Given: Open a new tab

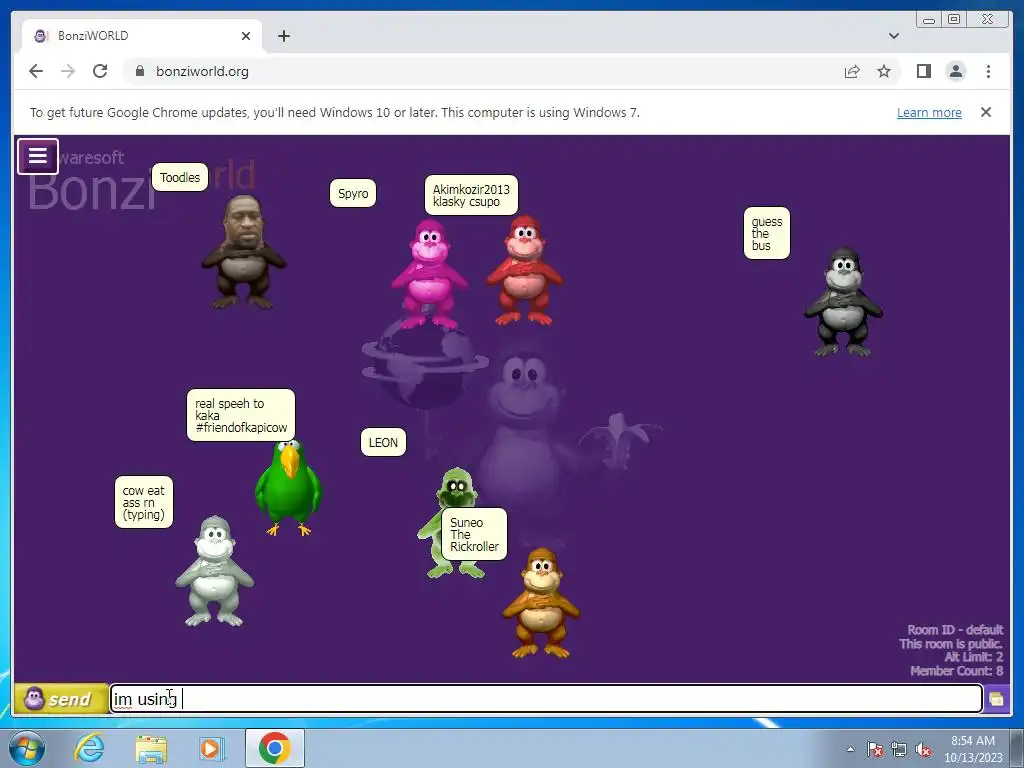Looking at the screenshot, I should 284,36.
